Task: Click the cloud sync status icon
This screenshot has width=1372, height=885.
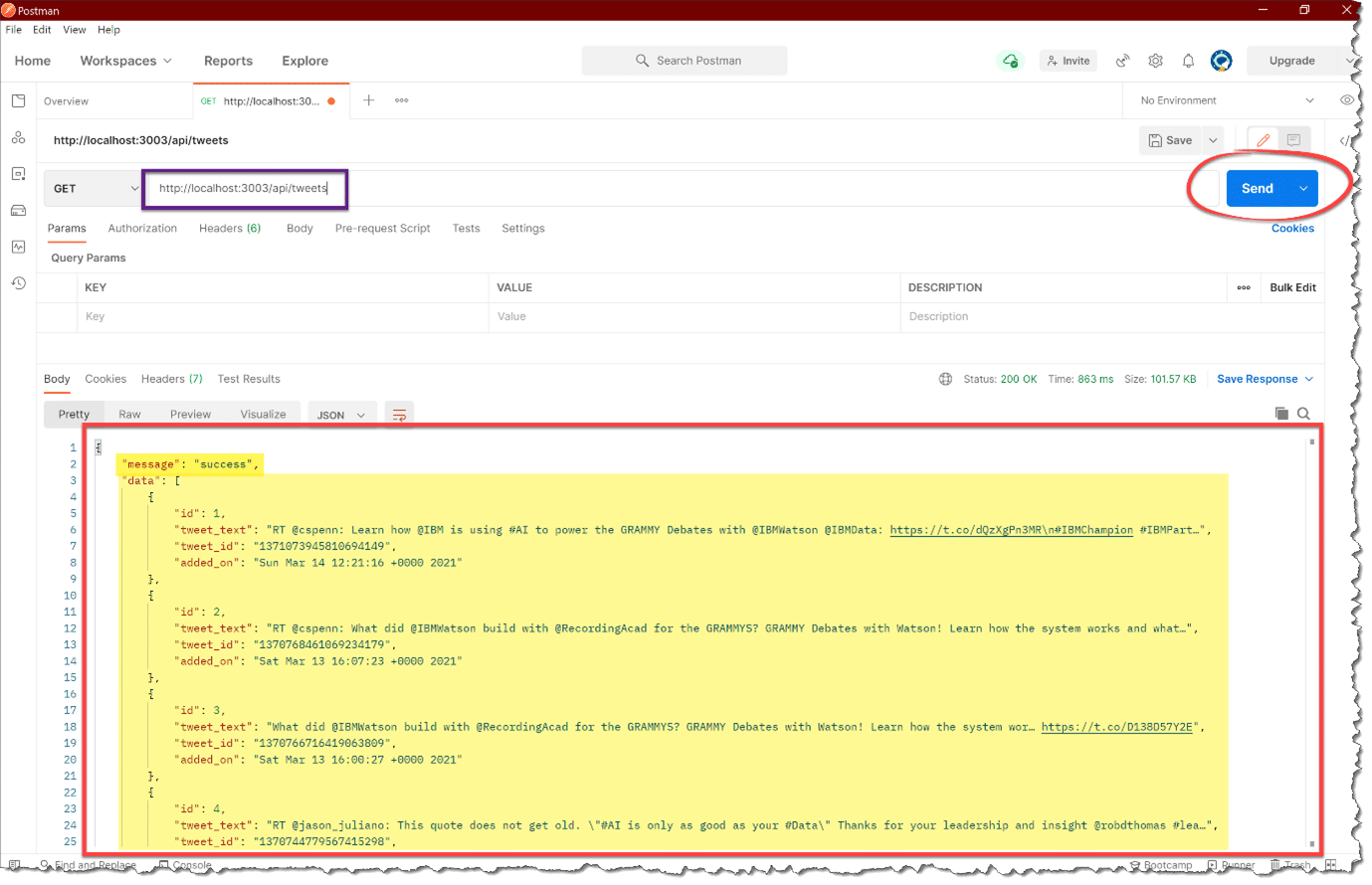Action: coord(1010,61)
